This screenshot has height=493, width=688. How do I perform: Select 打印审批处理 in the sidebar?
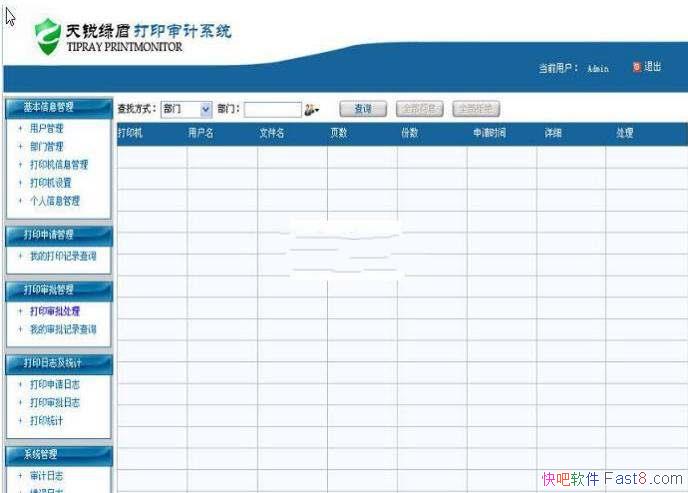tap(54, 311)
